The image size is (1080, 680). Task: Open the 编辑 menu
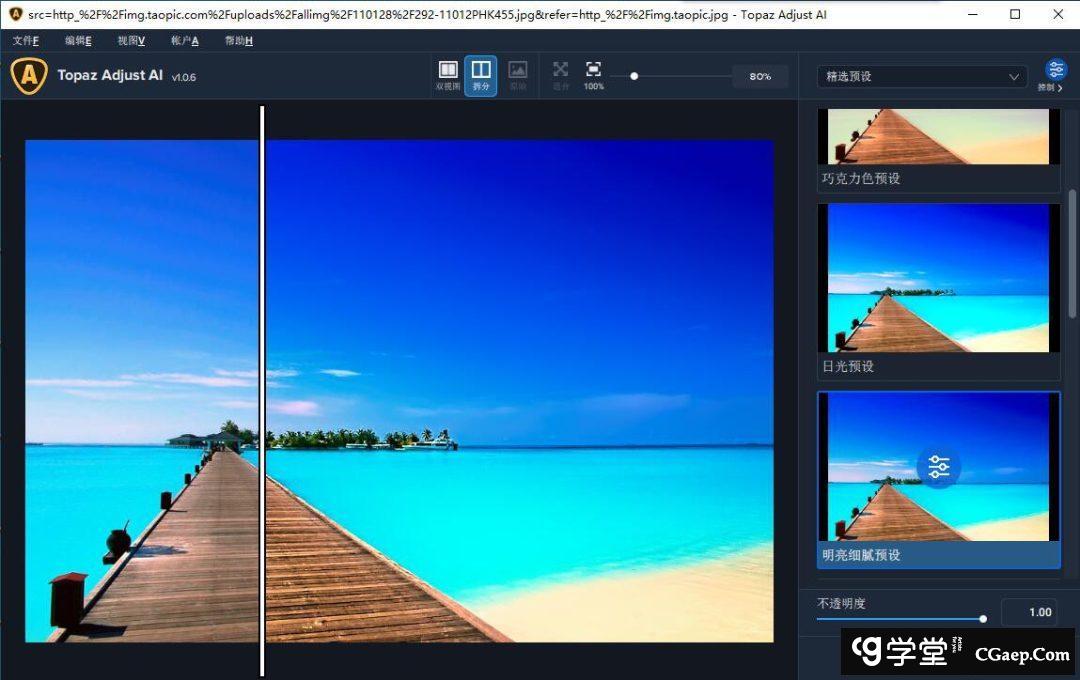[77, 41]
